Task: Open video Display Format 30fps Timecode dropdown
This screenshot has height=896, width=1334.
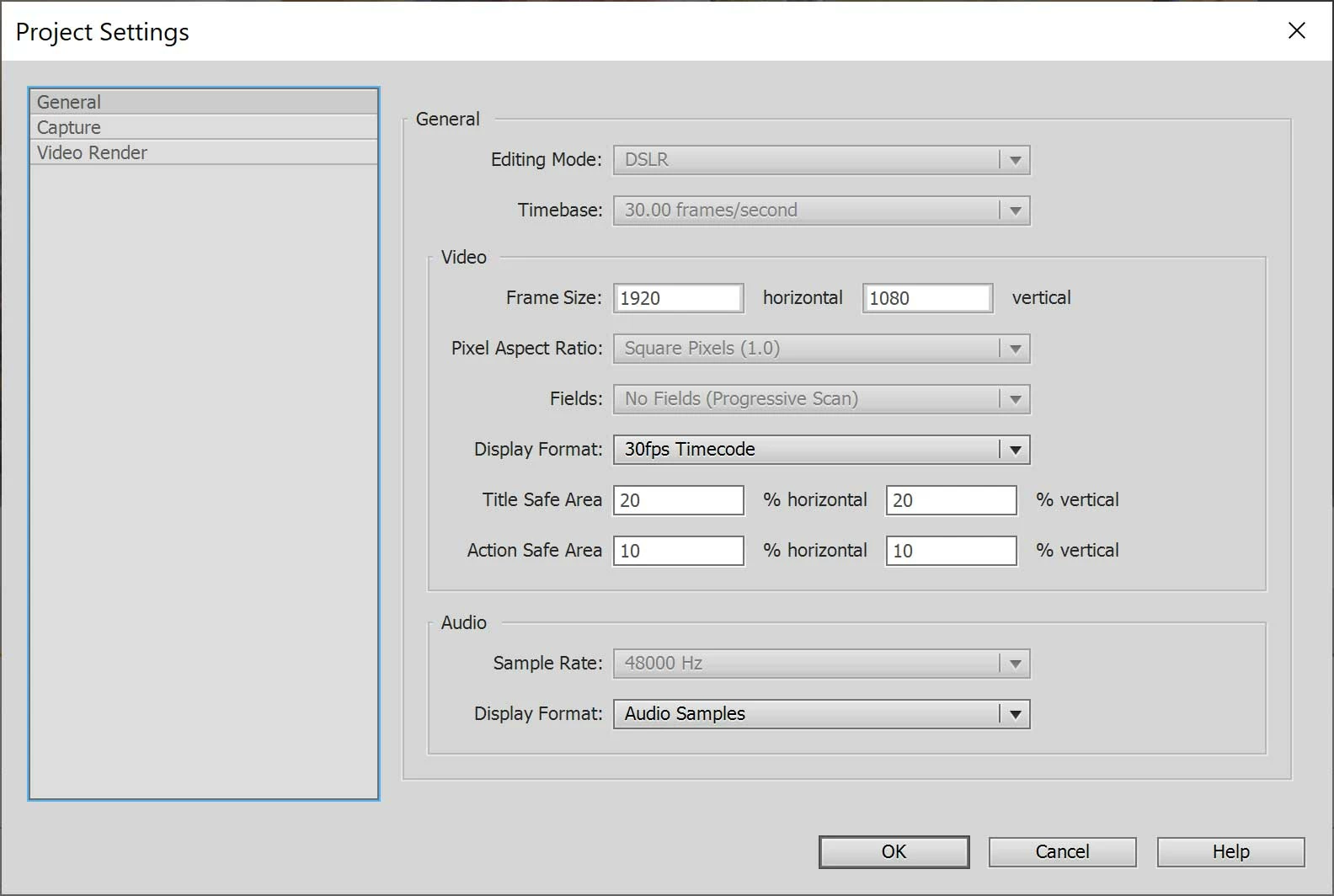Action: [x=821, y=450]
